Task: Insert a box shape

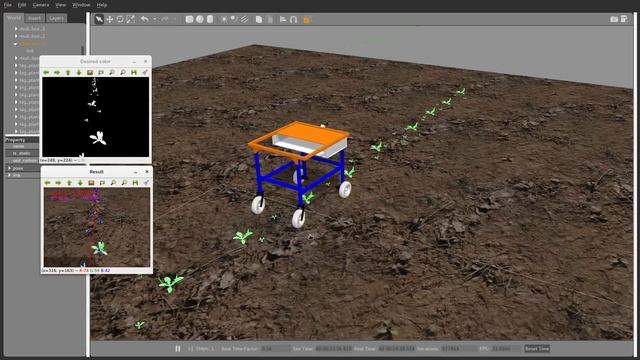Action: (x=189, y=19)
